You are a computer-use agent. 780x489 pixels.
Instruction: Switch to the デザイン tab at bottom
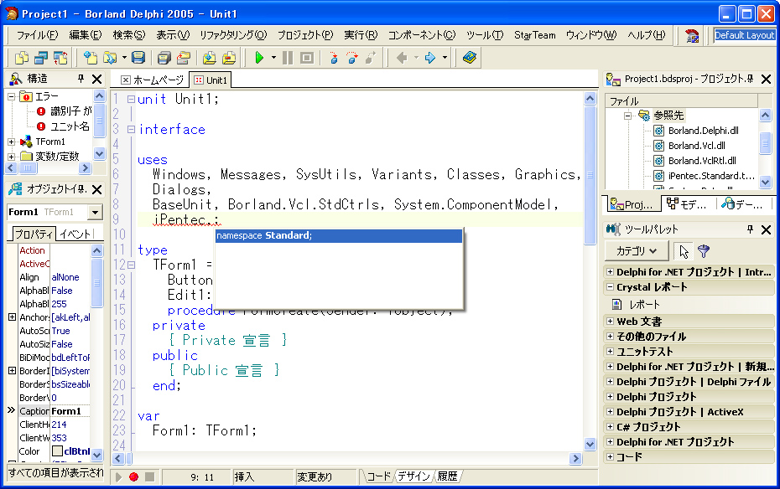tap(414, 477)
